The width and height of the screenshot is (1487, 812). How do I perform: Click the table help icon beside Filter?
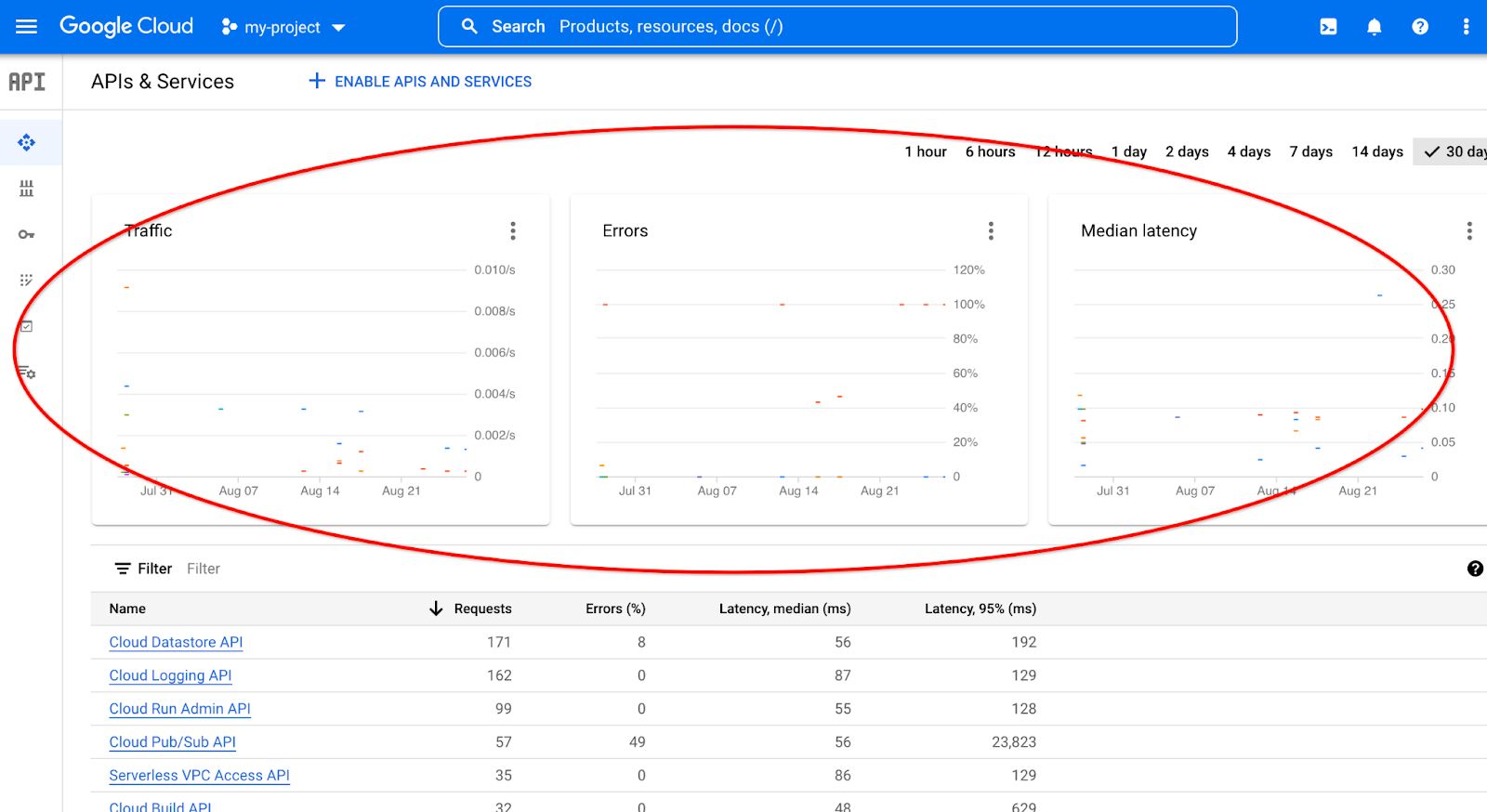pos(1474,569)
